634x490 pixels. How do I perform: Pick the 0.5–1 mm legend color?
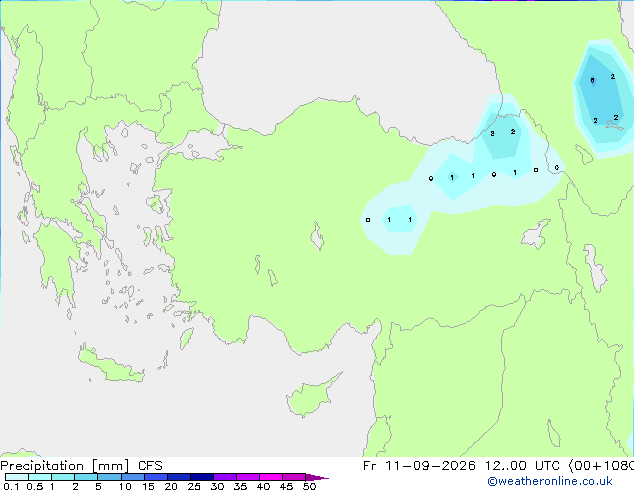click(40, 477)
